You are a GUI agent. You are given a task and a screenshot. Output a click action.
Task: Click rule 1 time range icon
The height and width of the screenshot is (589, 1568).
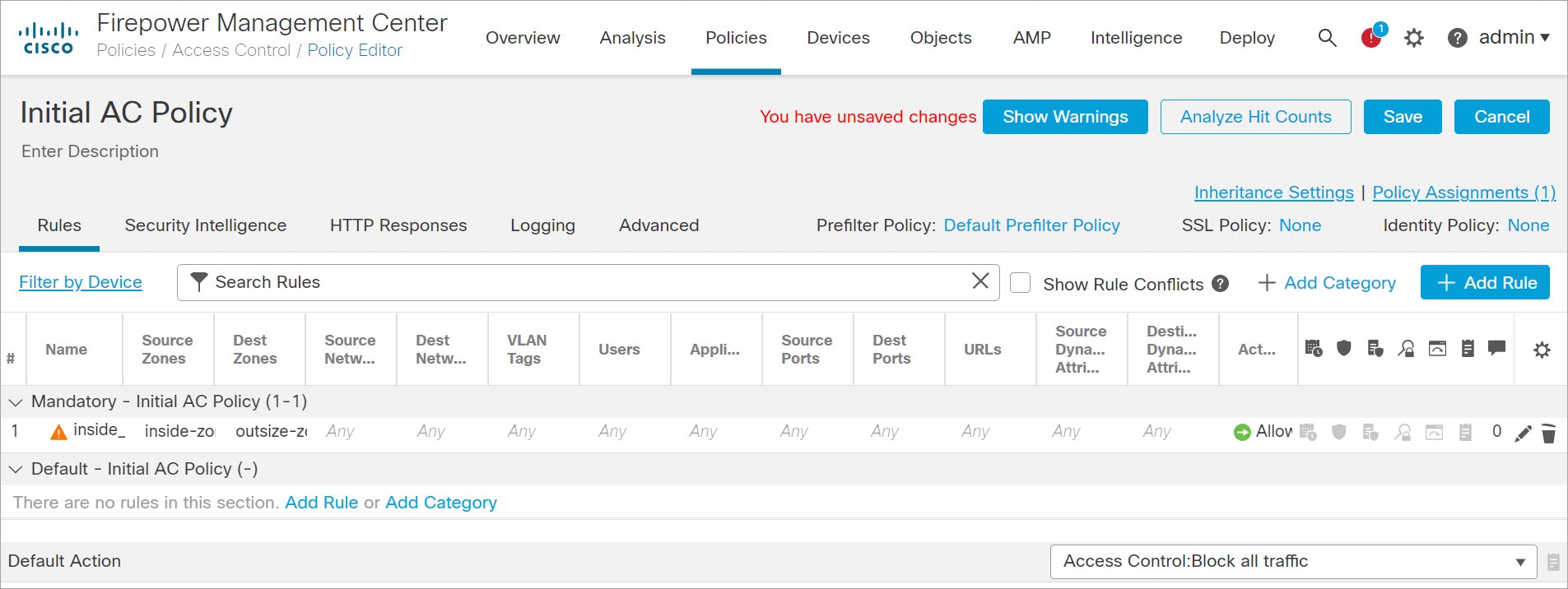coord(1309,432)
